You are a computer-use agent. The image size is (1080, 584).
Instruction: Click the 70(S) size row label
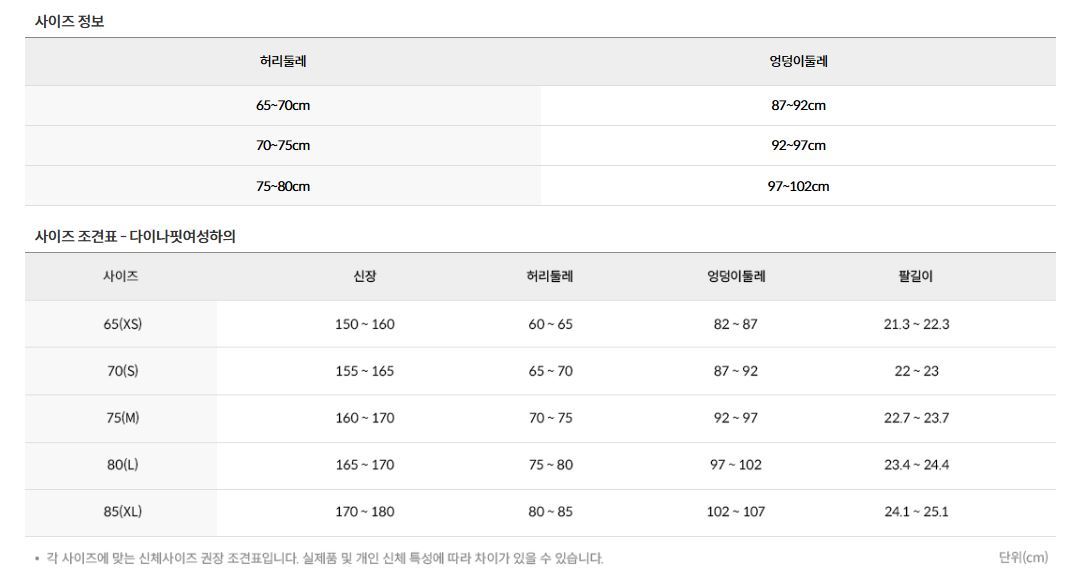(123, 371)
